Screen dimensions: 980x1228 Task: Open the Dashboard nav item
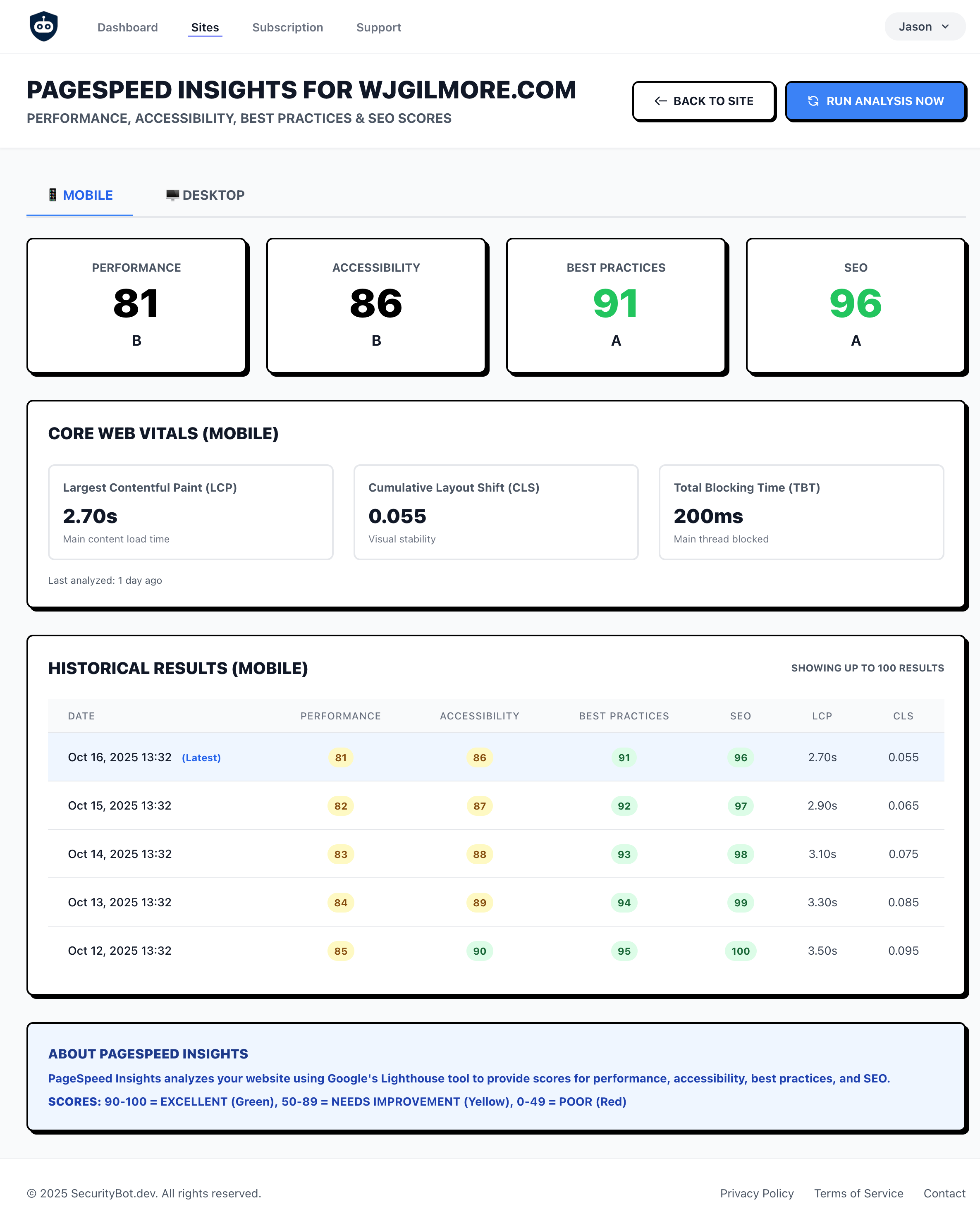click(128, 27)
